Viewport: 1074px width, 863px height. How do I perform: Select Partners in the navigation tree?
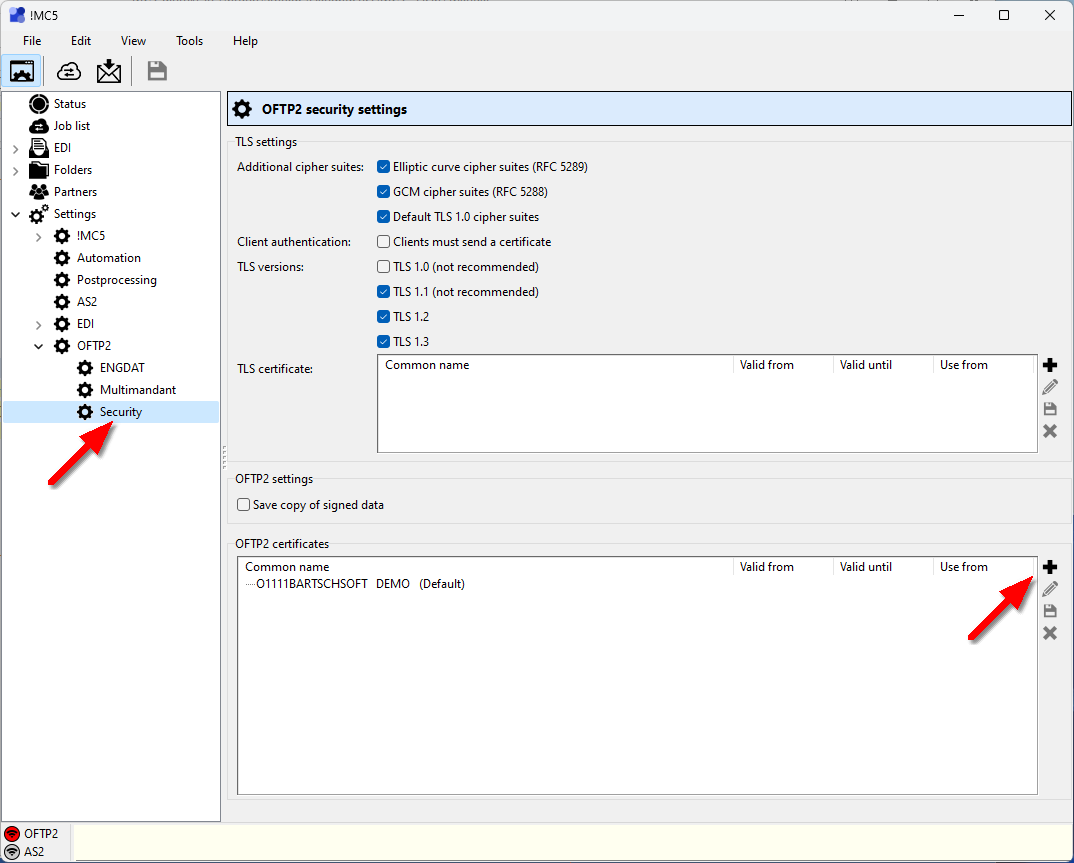point(75,192)
